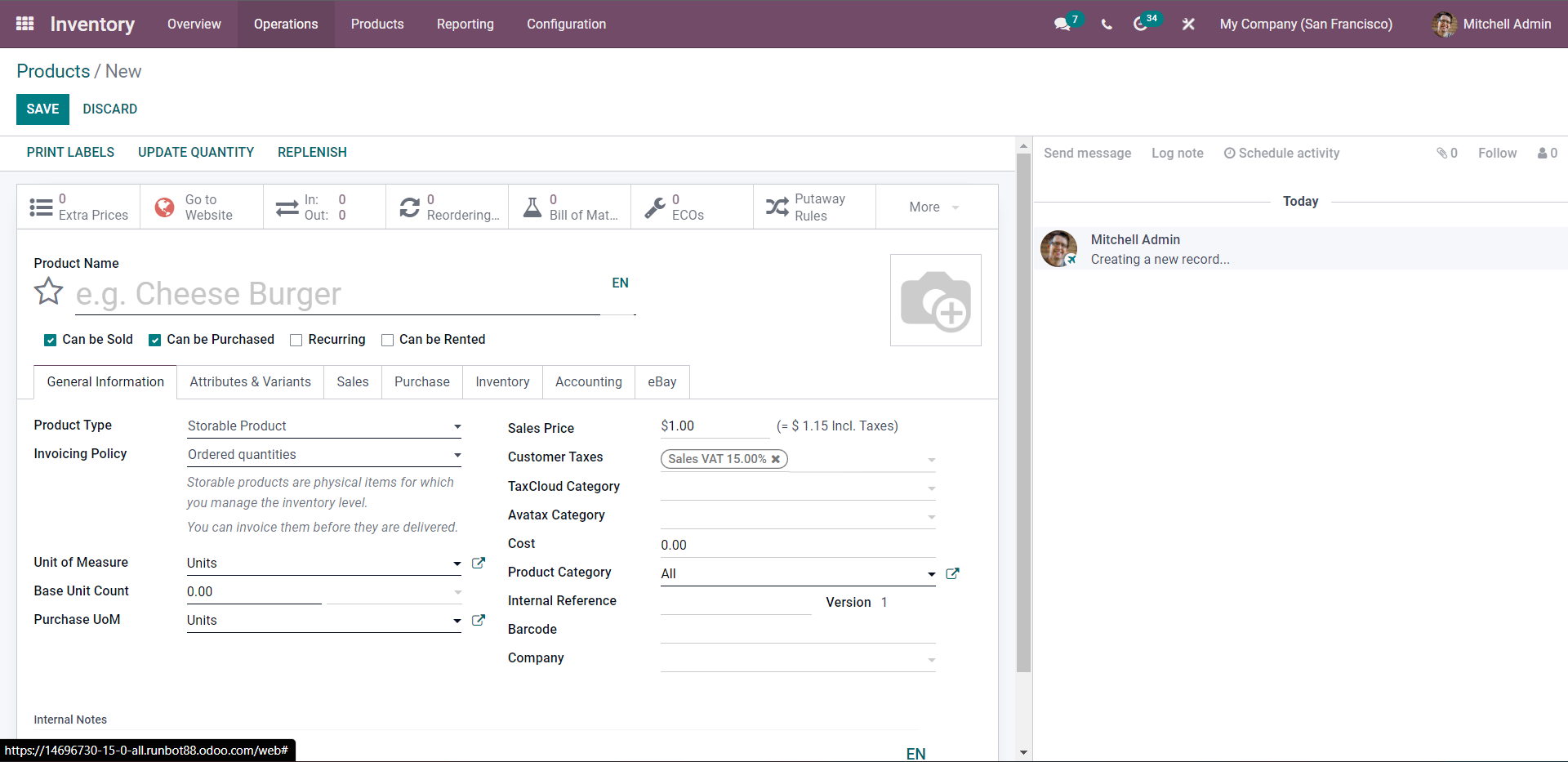Click the Product Name input field
The width and height of the screenshot is (1568, 762).
(338, 294)
